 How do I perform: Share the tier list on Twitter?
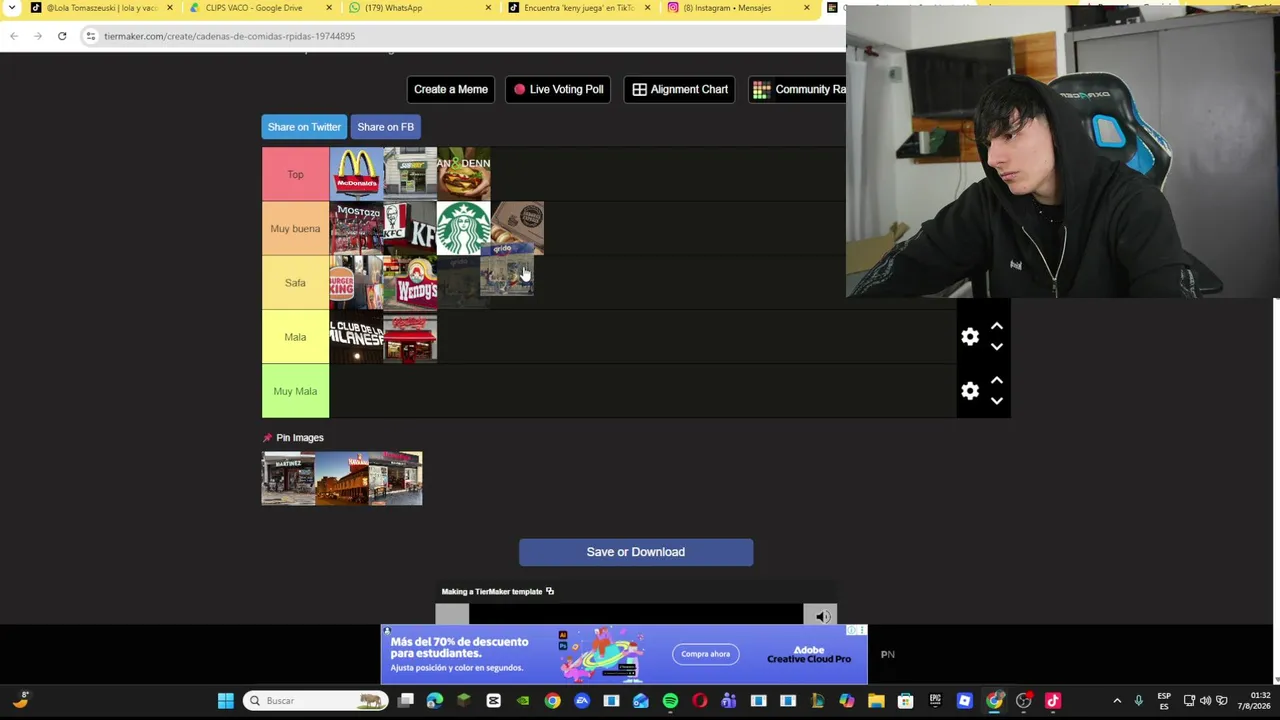pos(304,127)
